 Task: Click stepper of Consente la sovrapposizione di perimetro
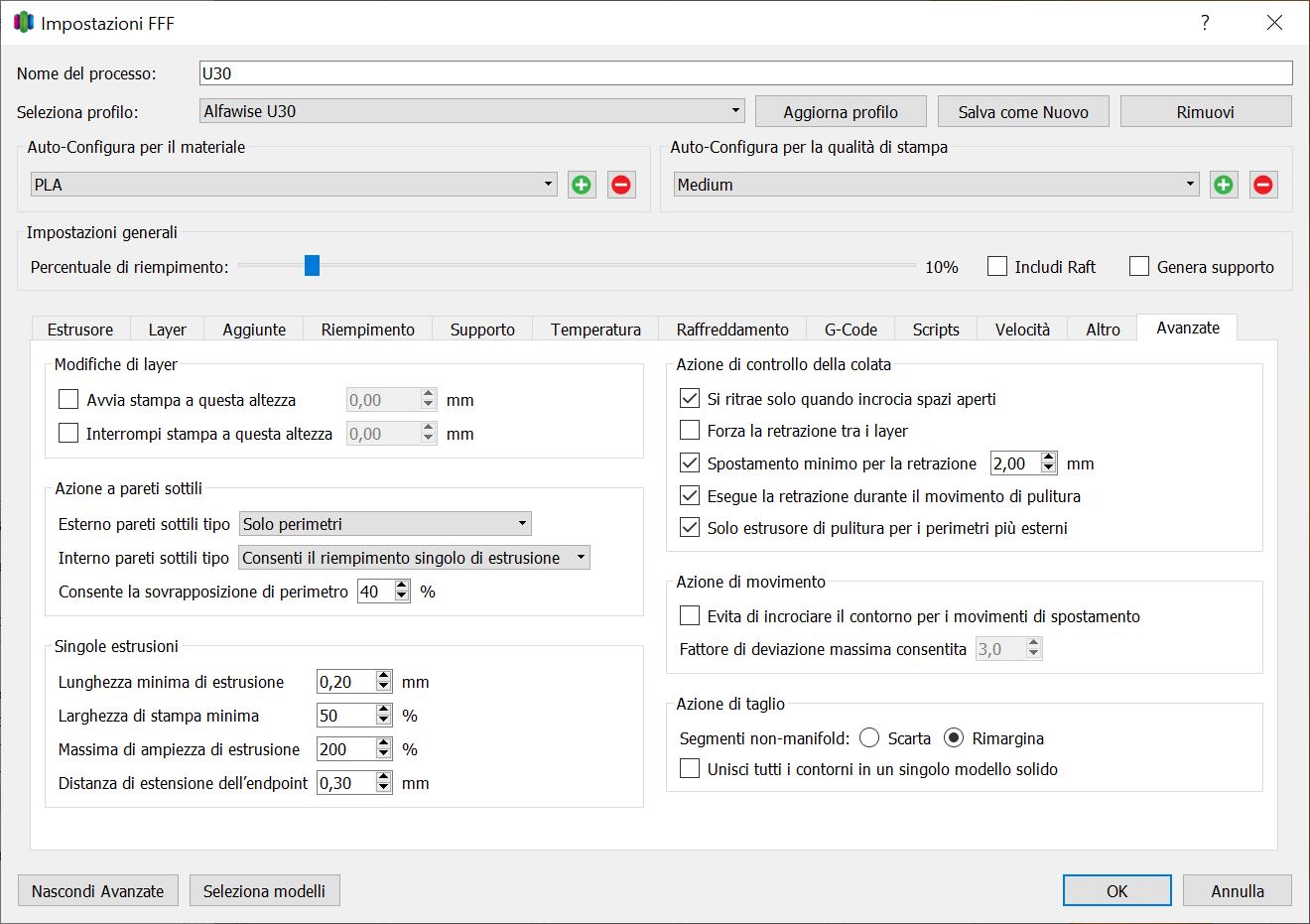tap(402, 591)
